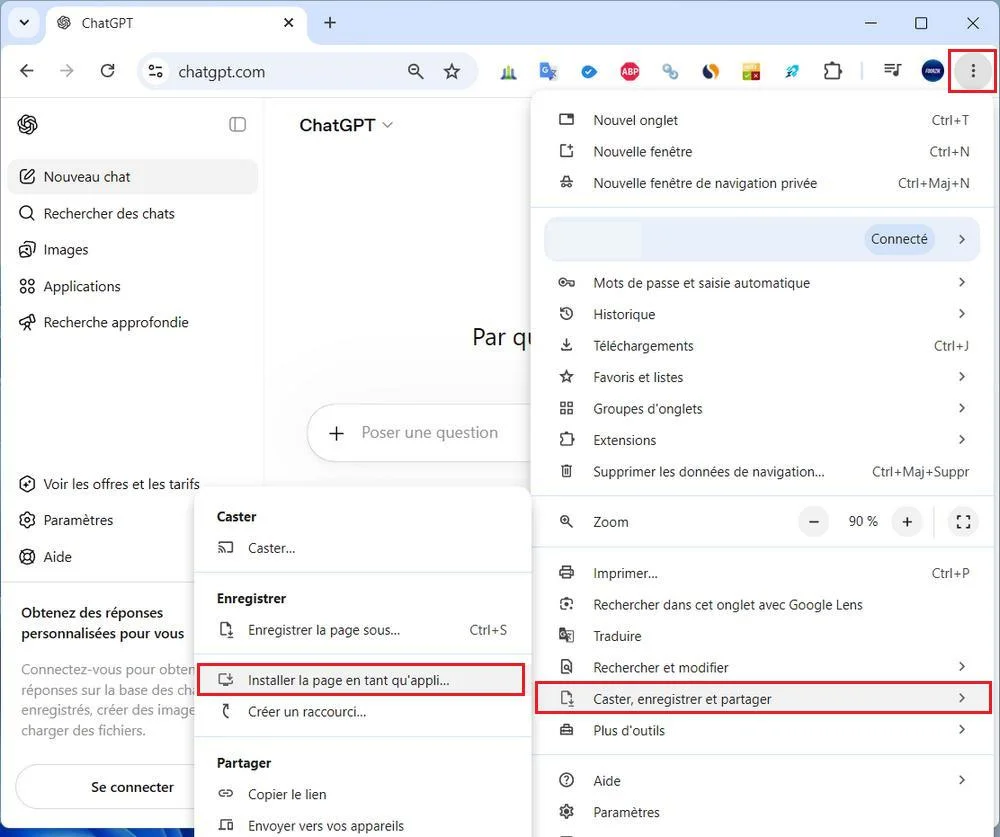Expand Groupes d'onglets submenu

(x=764, y=408)
